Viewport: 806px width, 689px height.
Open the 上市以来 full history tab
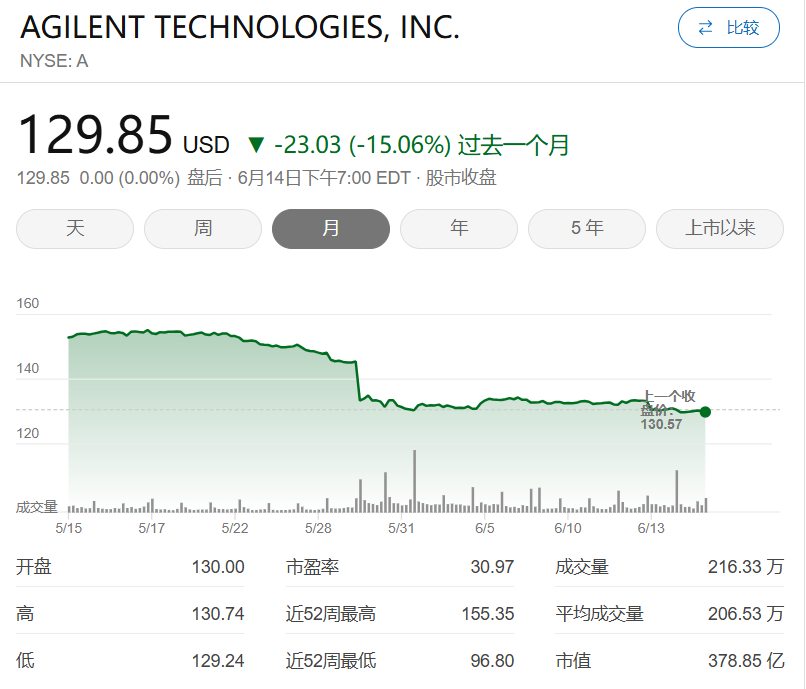coord(720,228)
